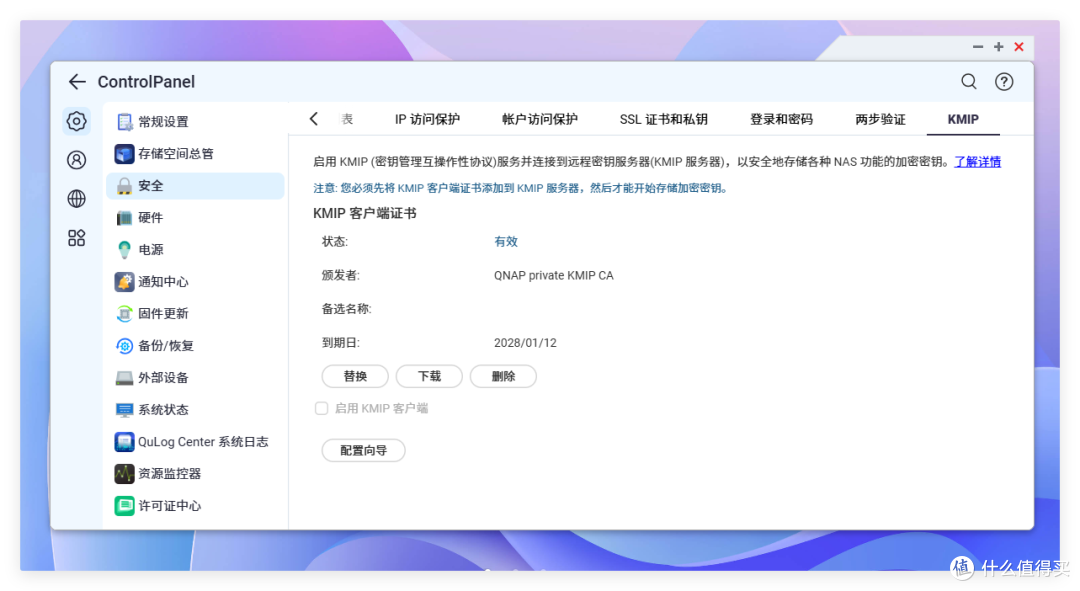The height and width of the screenshot is (591, 1080).
Task: Click the 下载 button
Action: coord(429,376)
